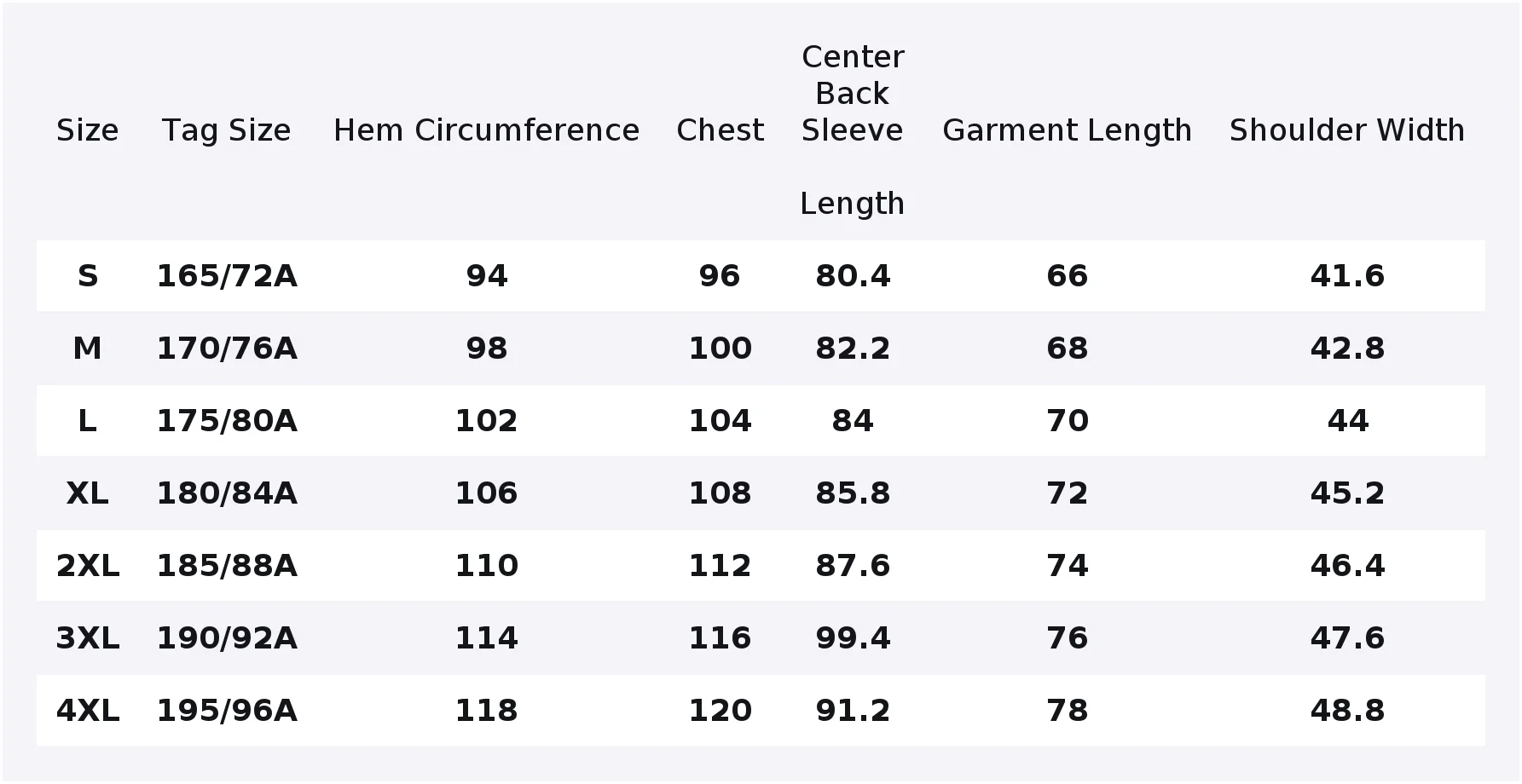Viewport: 1522px width, 784px height.
Task: Click the 4XL size row label
Action: click(87, 711)
